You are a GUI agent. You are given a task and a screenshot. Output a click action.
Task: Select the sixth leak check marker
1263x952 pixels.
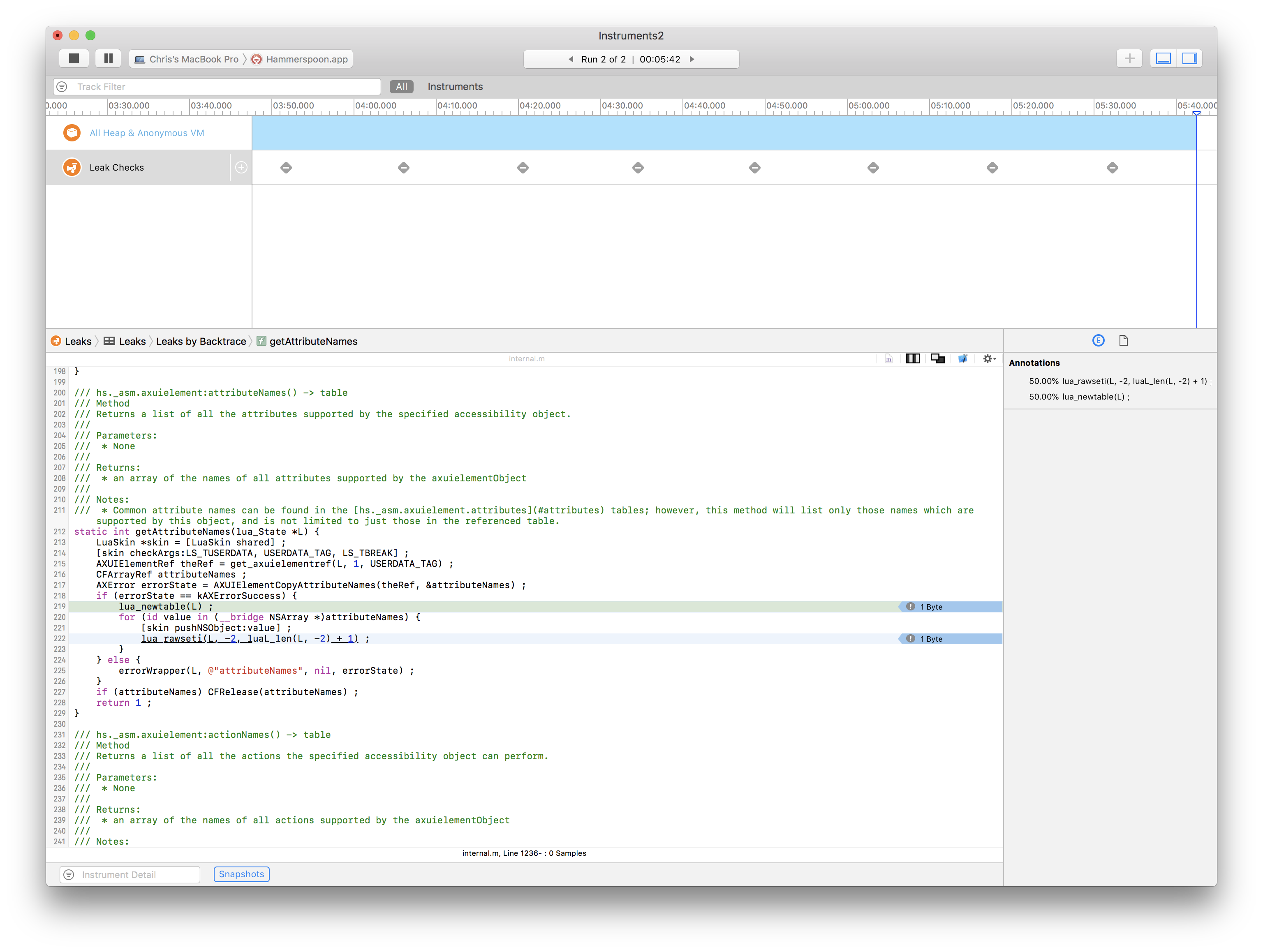pyautogui.click(x=872, y=168)
